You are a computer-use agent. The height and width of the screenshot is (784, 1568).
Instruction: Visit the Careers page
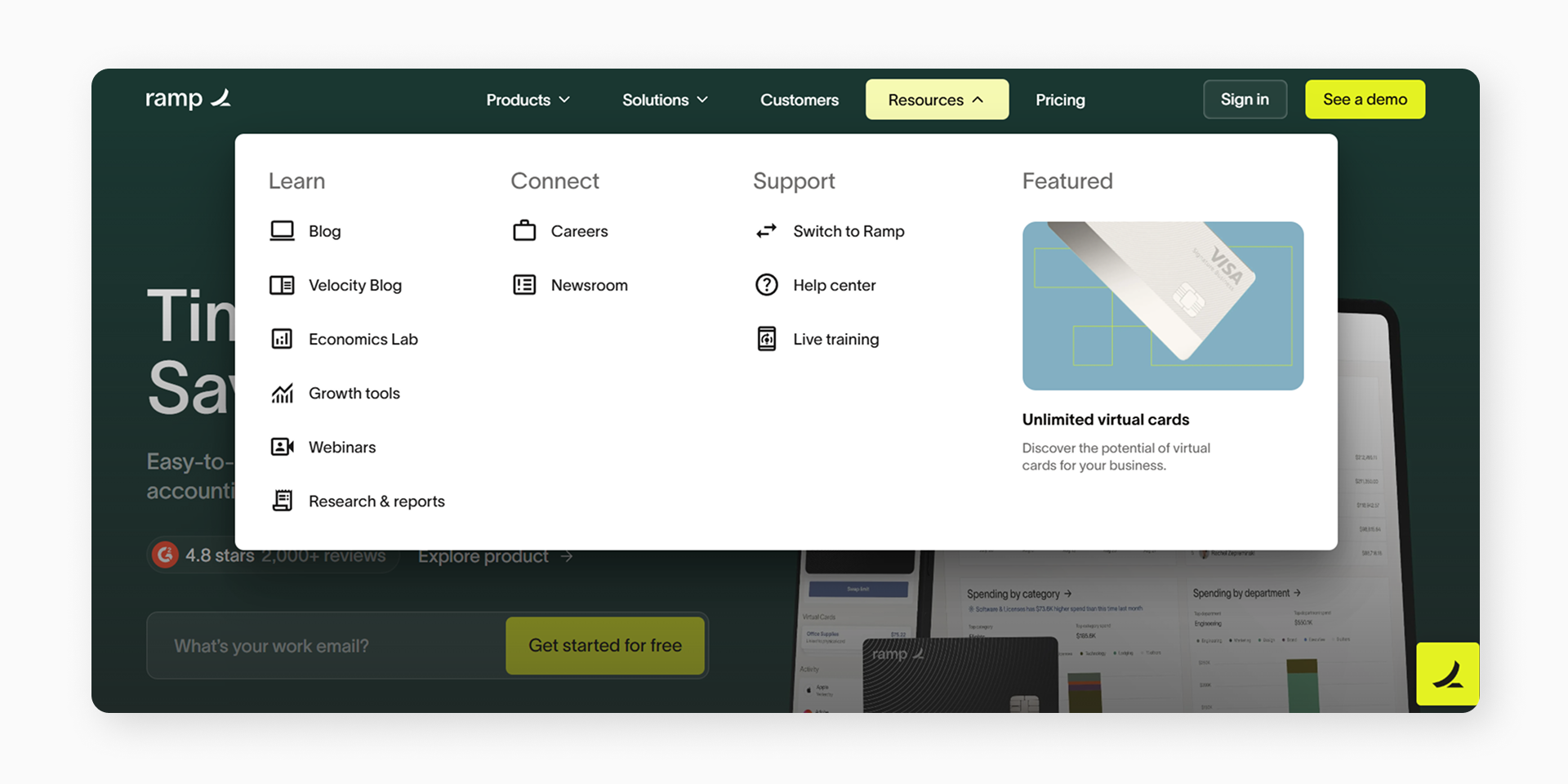pos(579,231)
